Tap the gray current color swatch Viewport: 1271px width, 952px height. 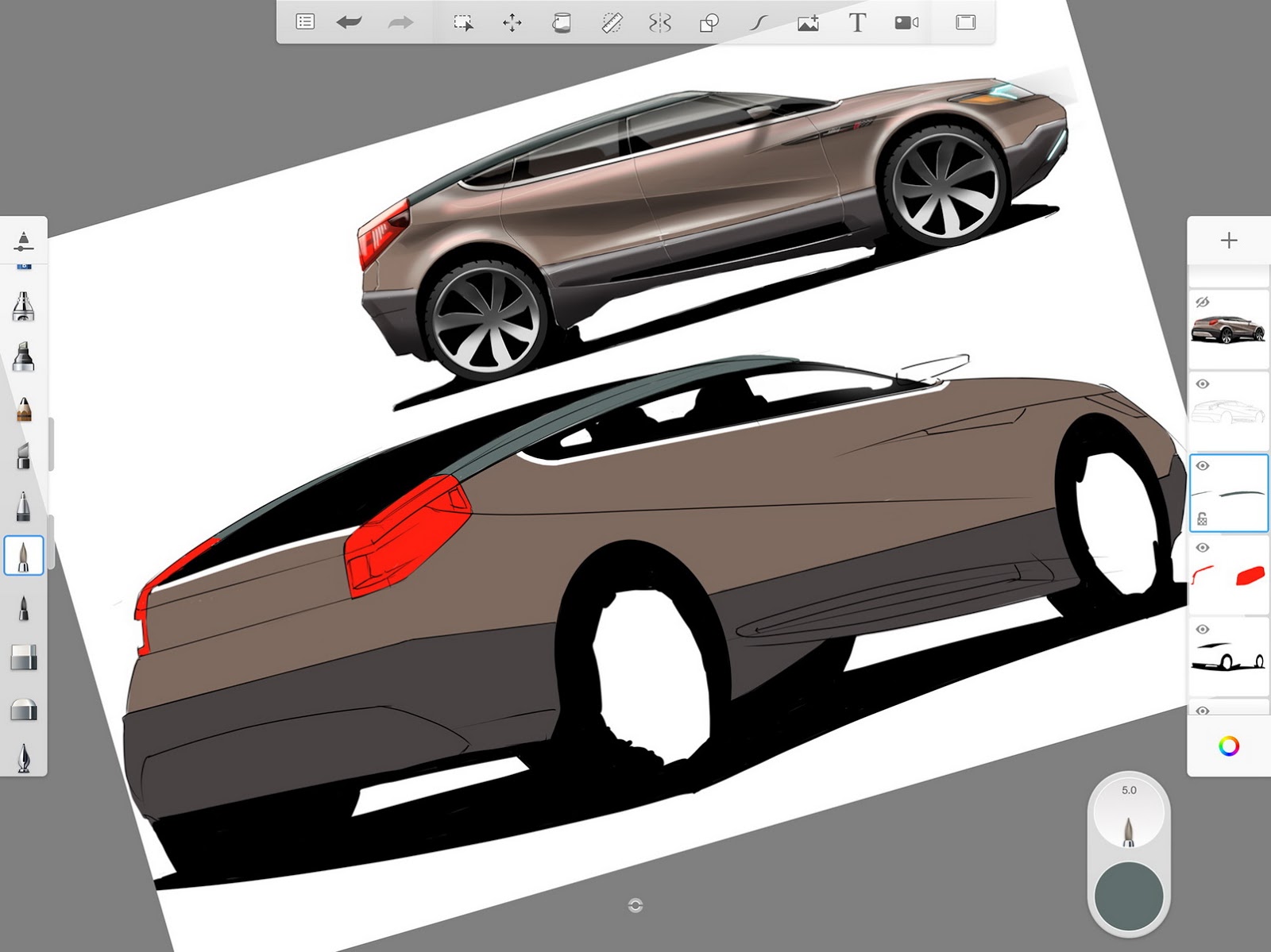click(x=1129, y=895)
